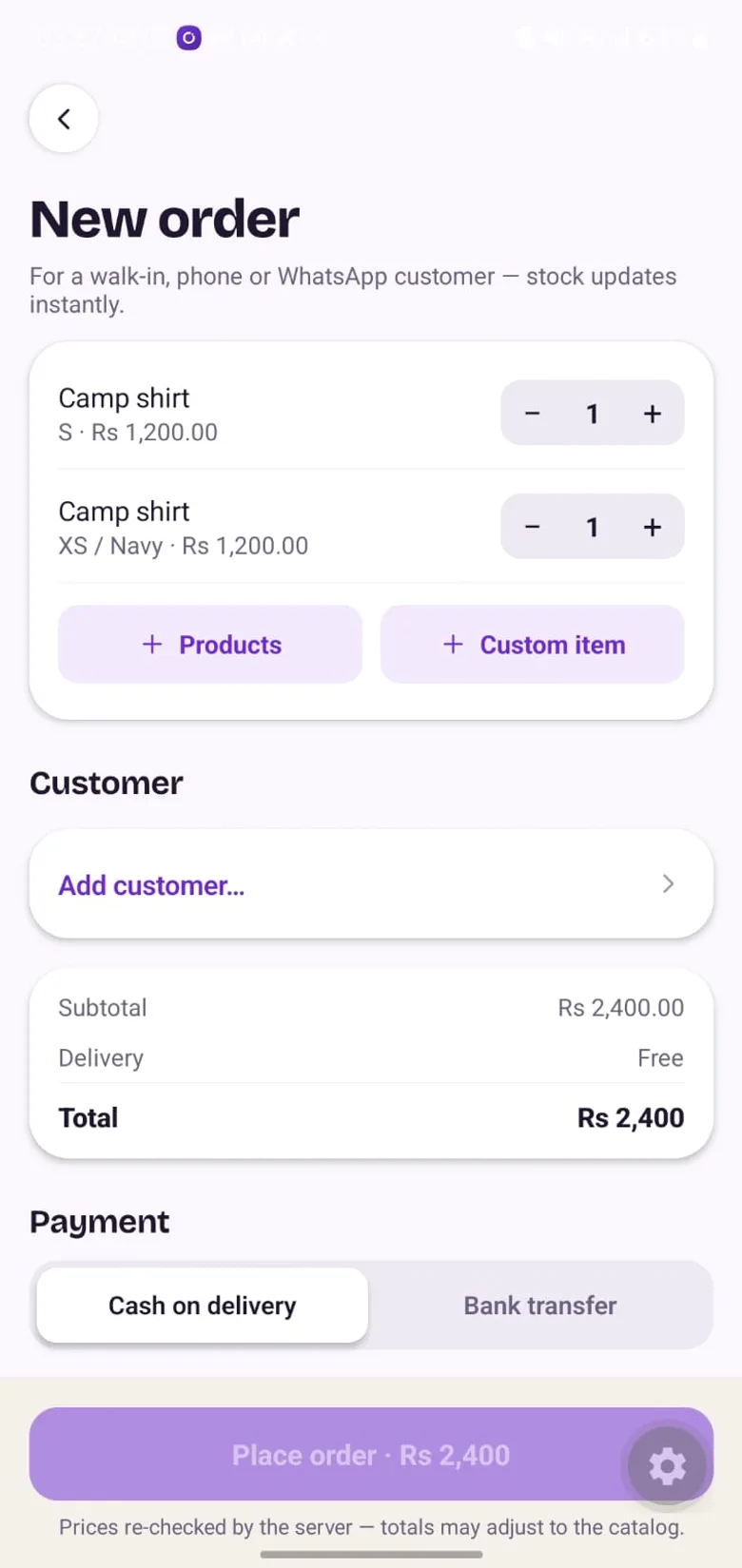Add Products to the order

[x=210, y=645]
